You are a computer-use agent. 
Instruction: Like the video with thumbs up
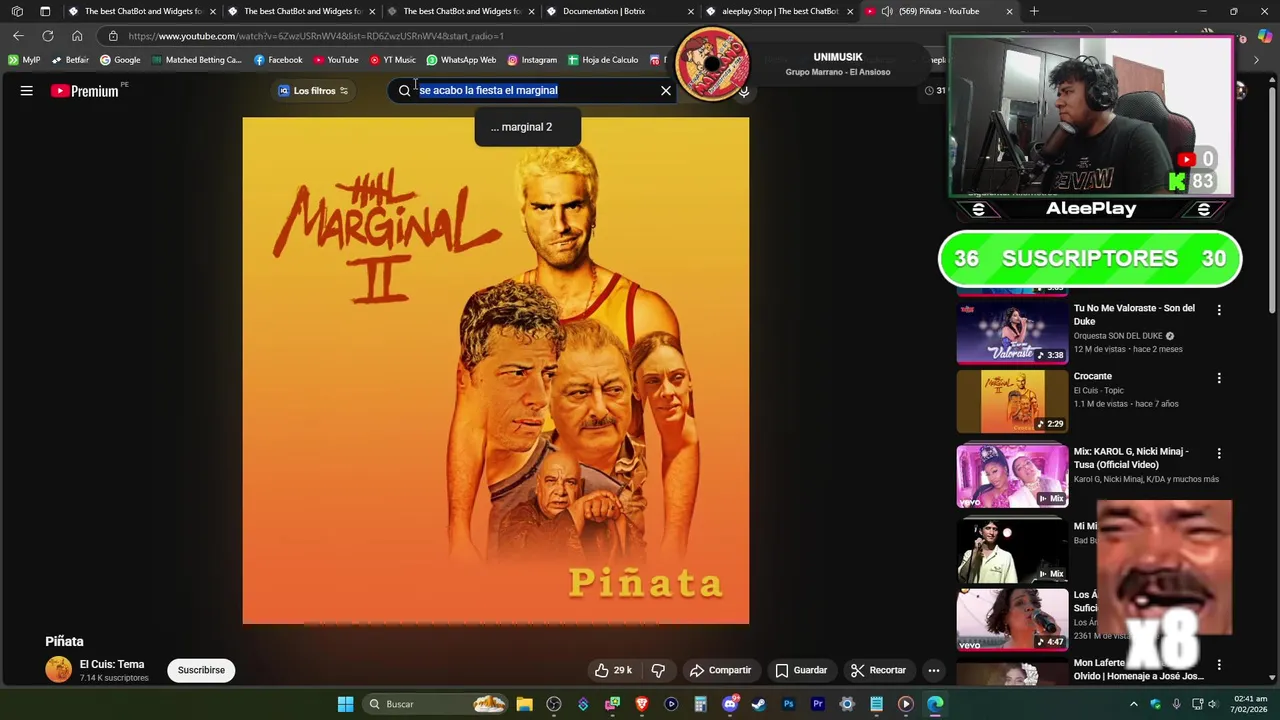pyautogui.click(x=613, y=670)
